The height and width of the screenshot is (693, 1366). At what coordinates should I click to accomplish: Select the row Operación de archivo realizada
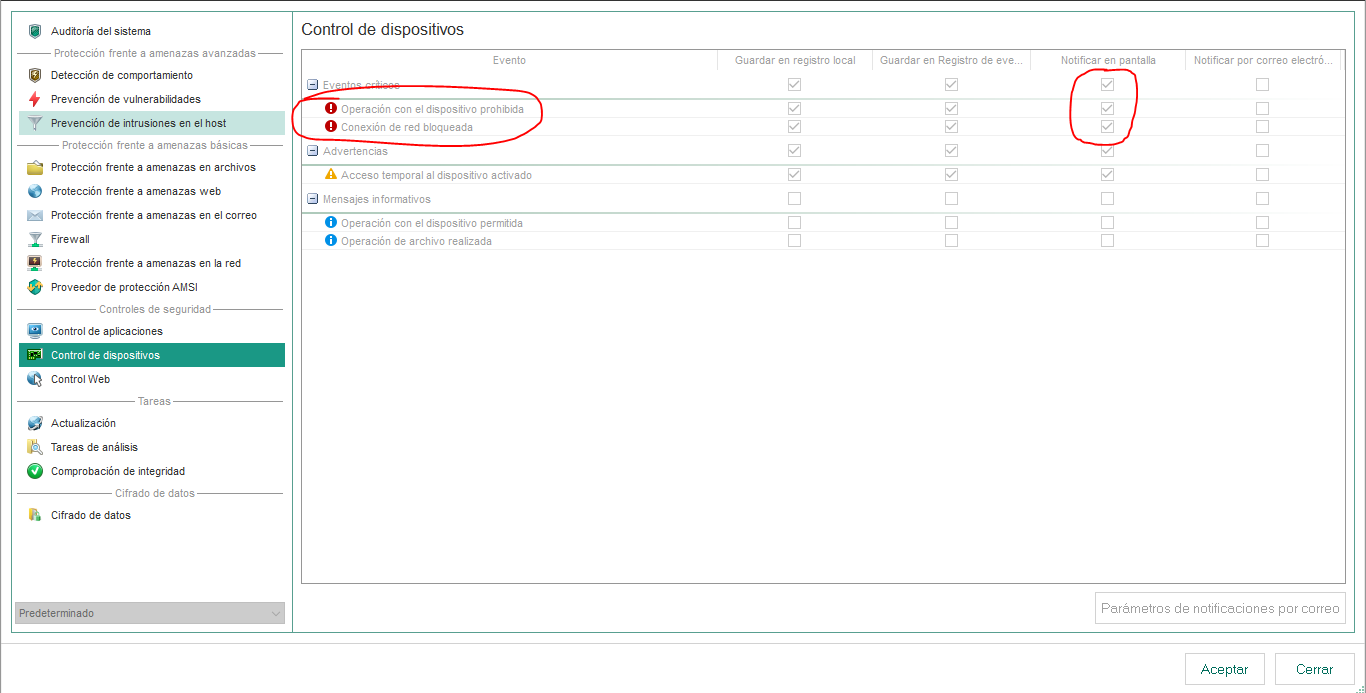pos(823,241)
